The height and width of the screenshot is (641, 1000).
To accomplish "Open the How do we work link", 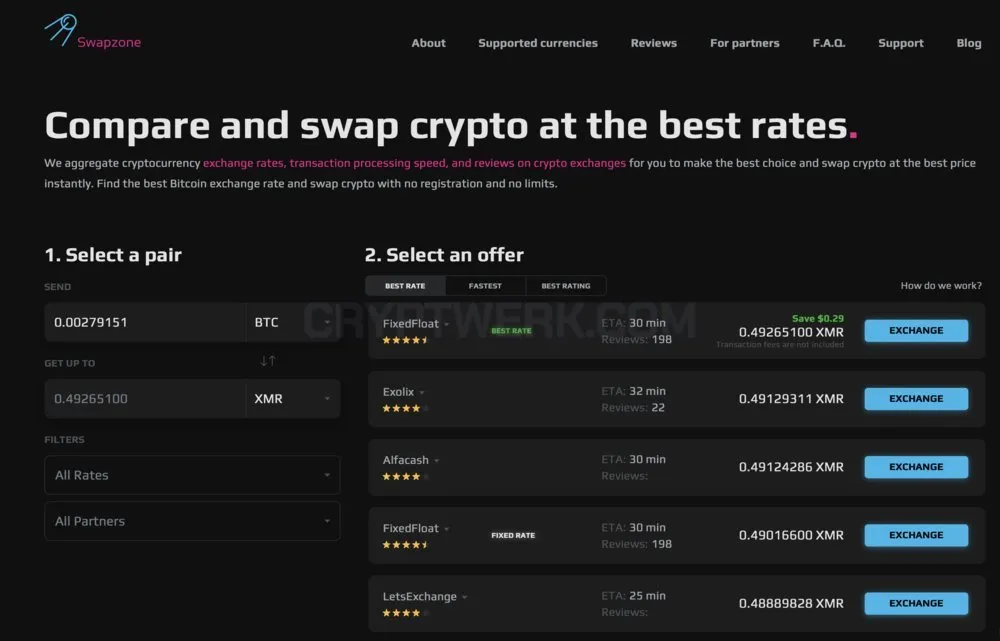I will tap(941, 286).
